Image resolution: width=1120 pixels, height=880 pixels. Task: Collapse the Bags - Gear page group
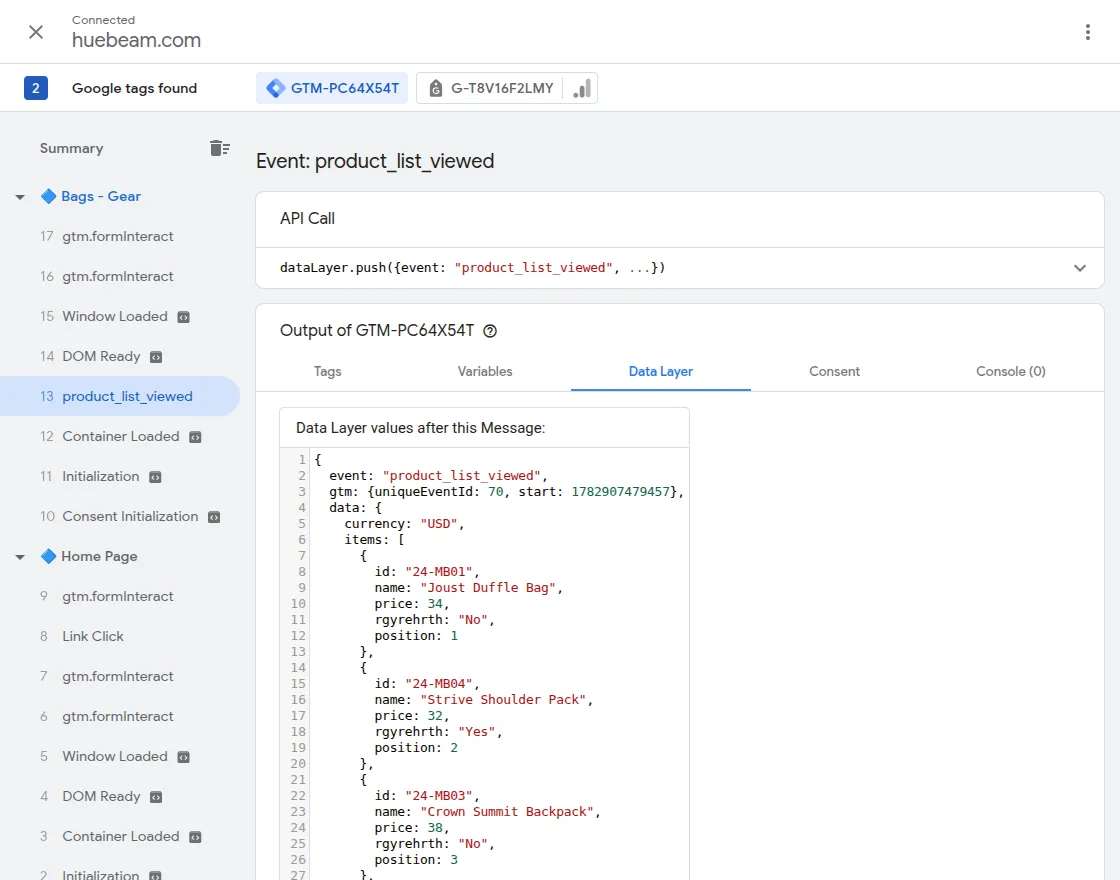coord(20,196)
